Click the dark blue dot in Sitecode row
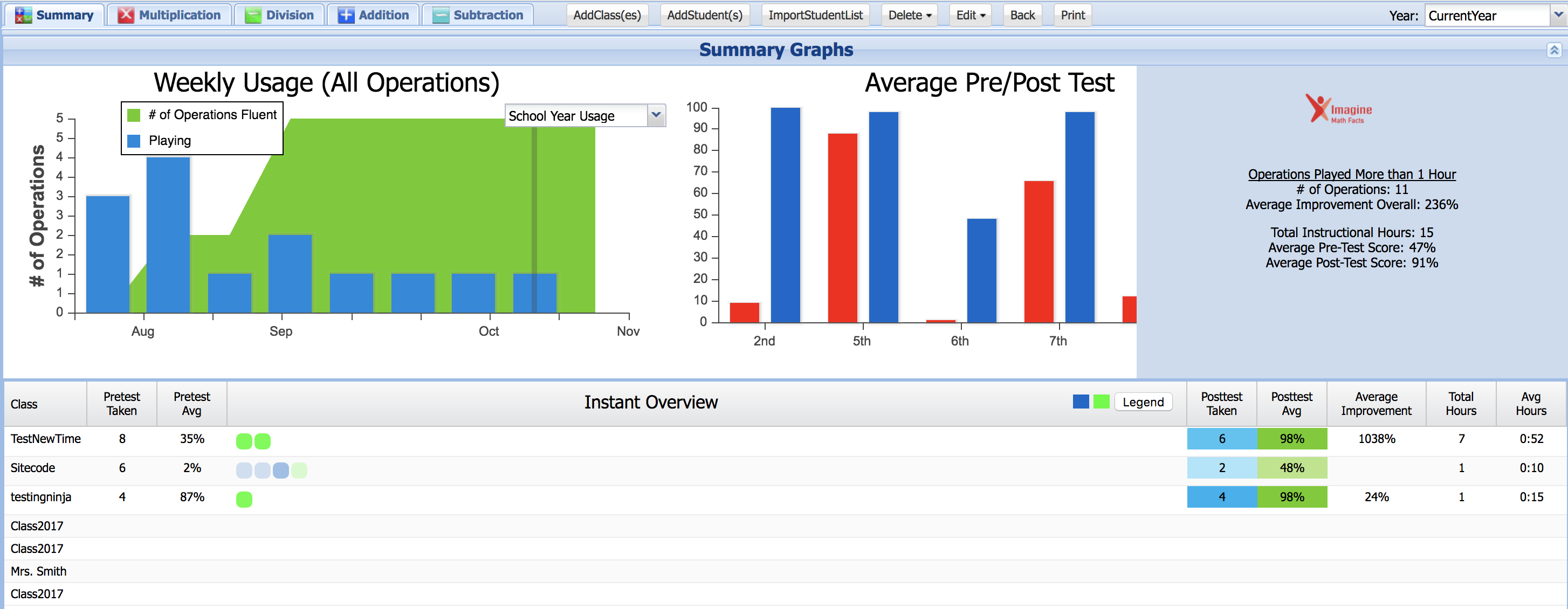This screenshot has width=1568, height=609. click(280, 469)
